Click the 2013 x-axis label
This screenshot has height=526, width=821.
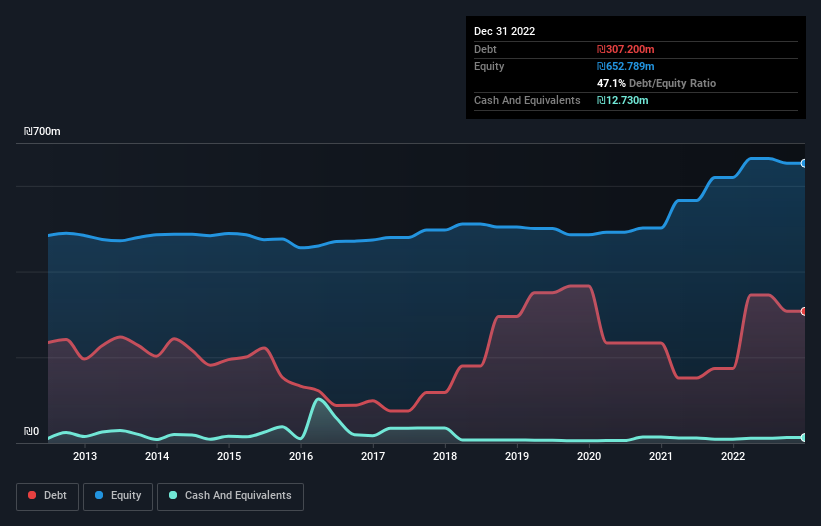(85, 456)
